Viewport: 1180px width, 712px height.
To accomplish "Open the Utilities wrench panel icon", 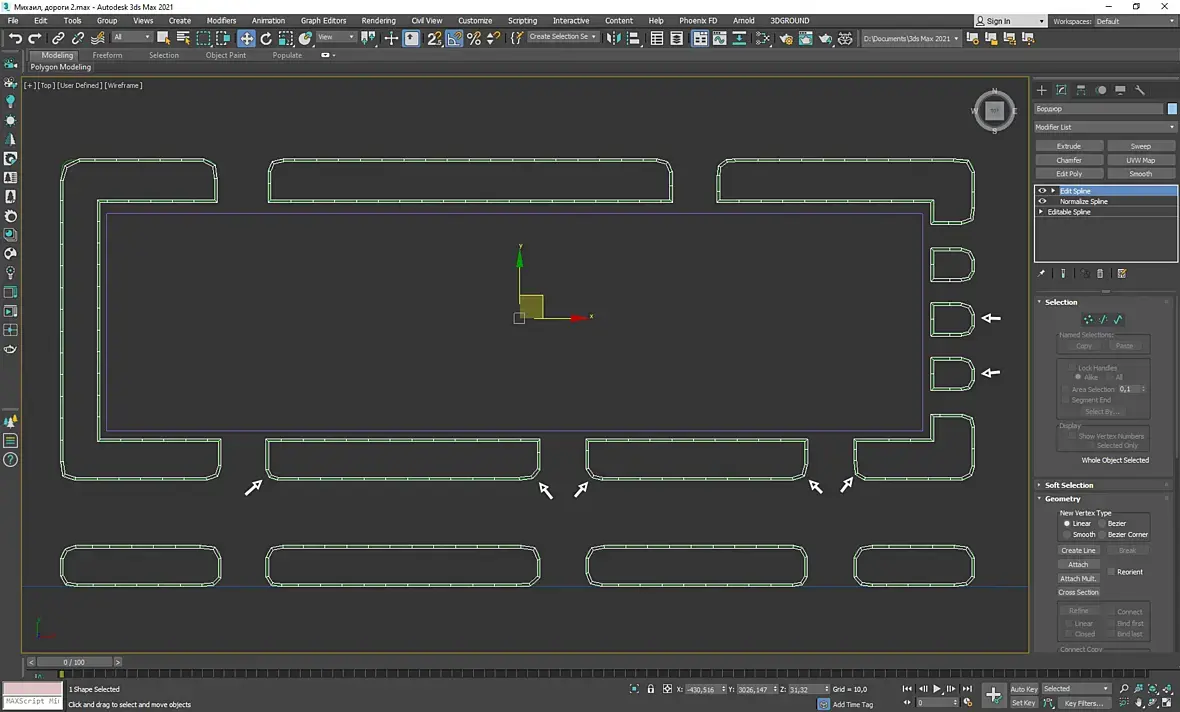I will pos(1139,90).
